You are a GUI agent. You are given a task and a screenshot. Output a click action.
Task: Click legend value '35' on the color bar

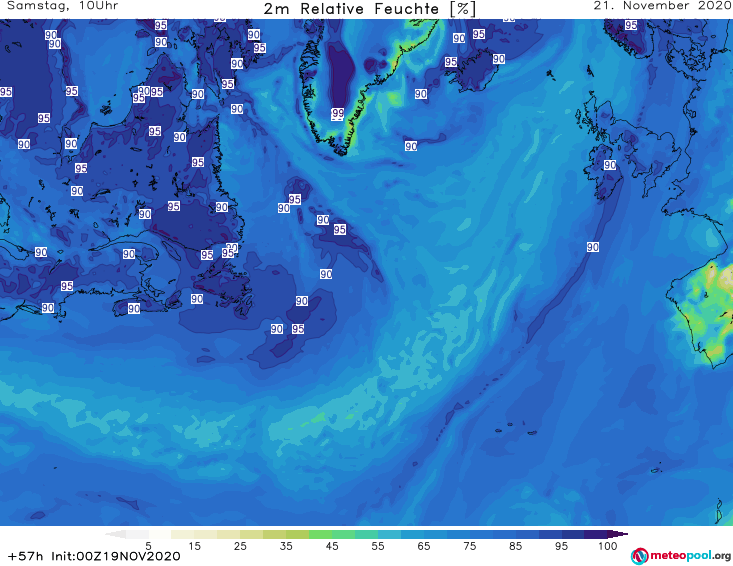point(286,546)
